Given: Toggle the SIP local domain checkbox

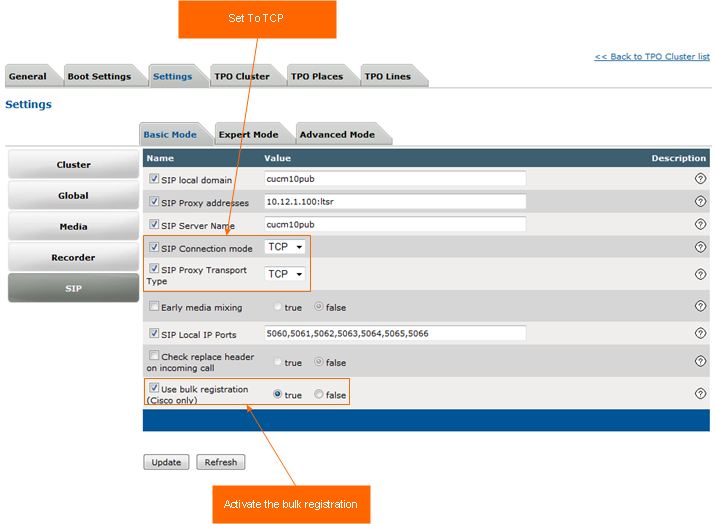Looking at the screenshot, I should pos(154,178).
